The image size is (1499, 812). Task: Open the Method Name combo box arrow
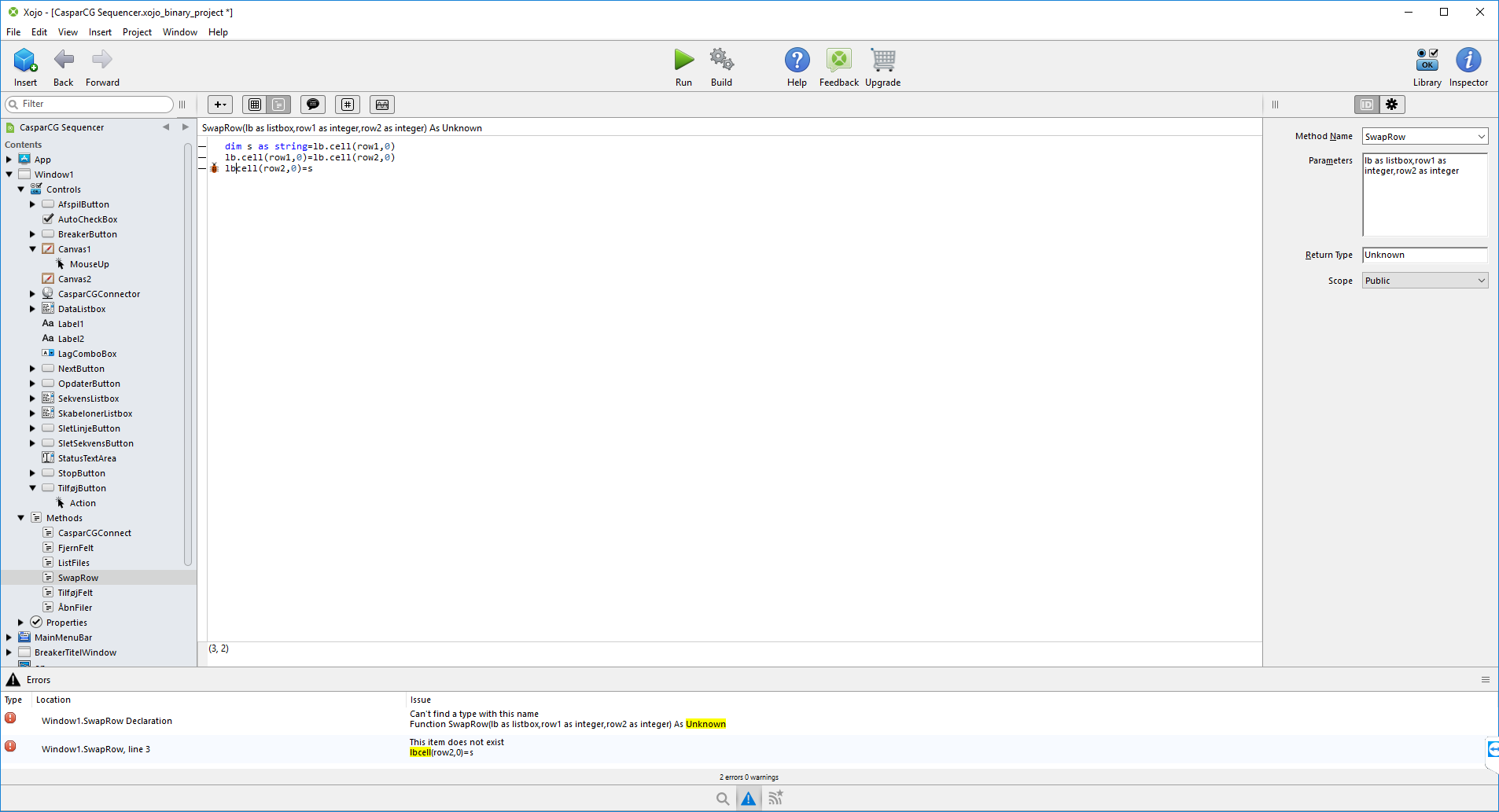[1481, 137]
